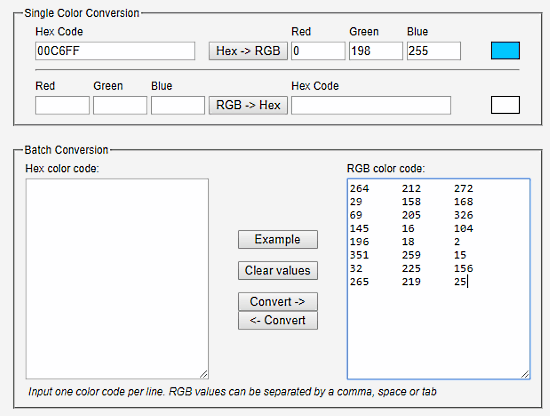Click value 158 in RGB list
The height and width of the screenshot is (416, 550).
click(x=411, y=202)
